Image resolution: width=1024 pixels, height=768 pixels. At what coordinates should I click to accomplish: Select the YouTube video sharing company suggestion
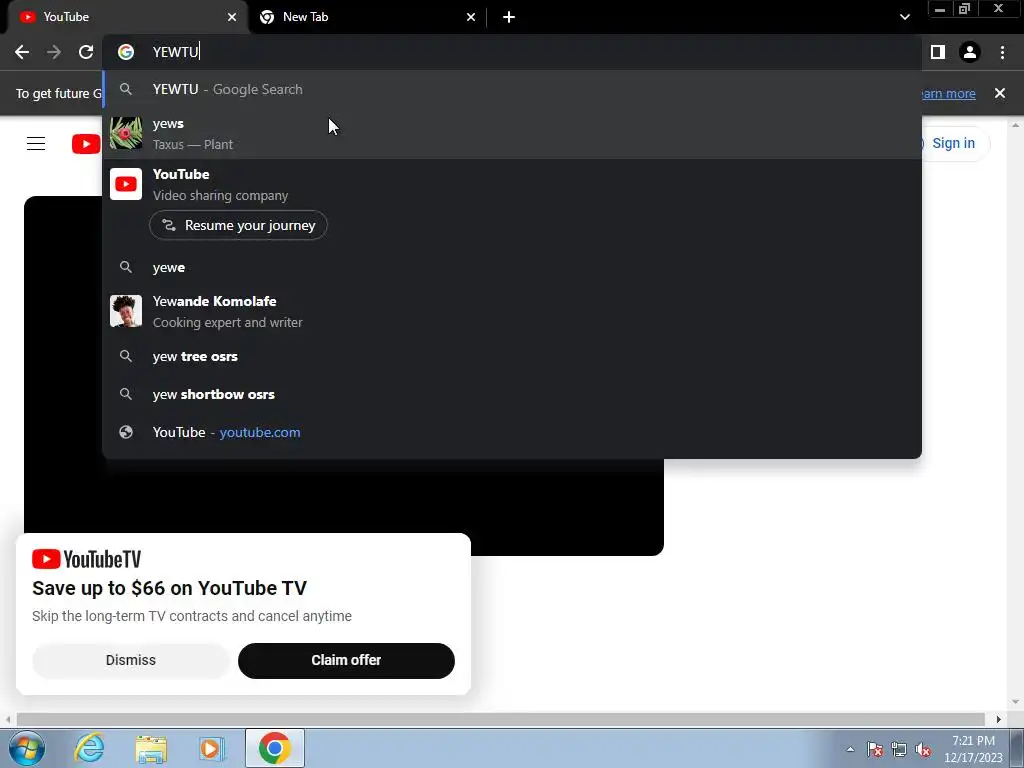tap(512, 185)
